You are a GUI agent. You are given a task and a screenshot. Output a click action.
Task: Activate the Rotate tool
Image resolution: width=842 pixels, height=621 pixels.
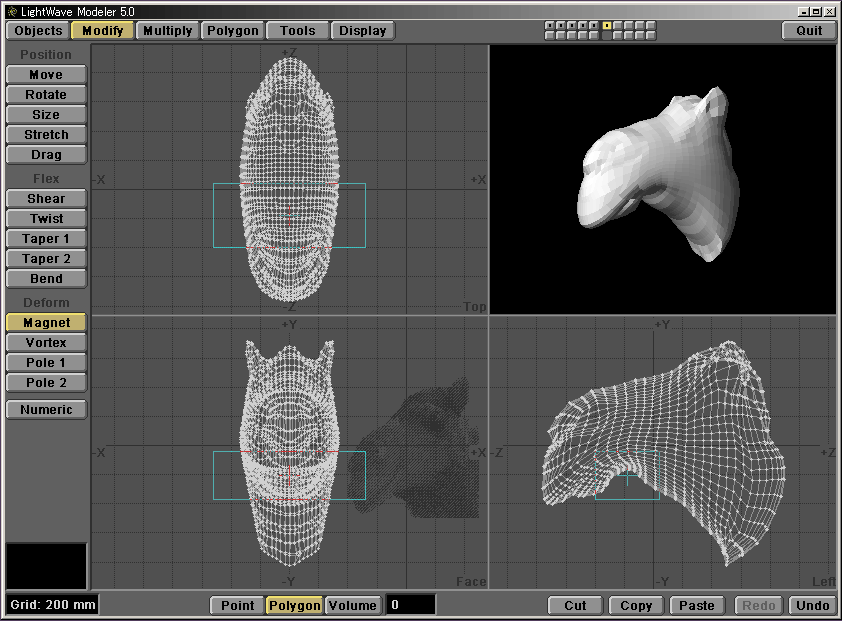click(46, 95)
